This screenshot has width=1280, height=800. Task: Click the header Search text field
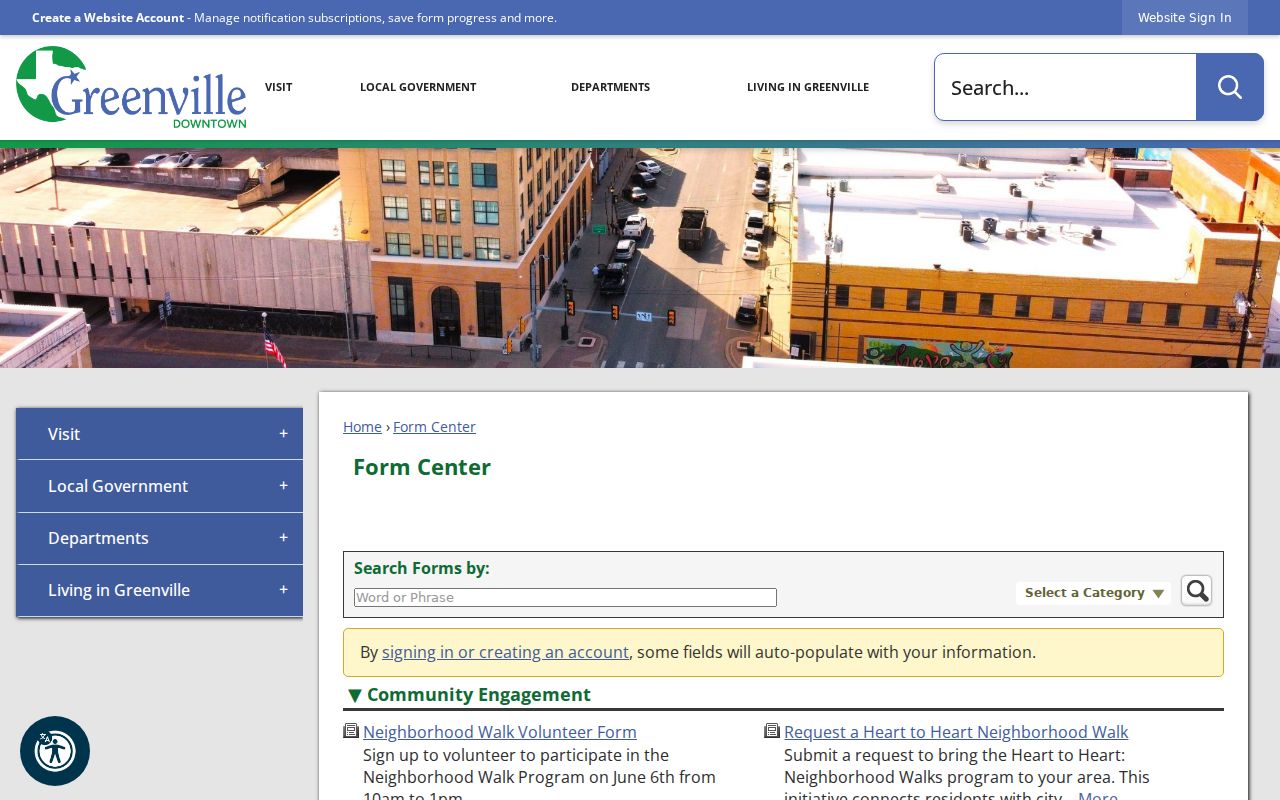coord(1065,87)
